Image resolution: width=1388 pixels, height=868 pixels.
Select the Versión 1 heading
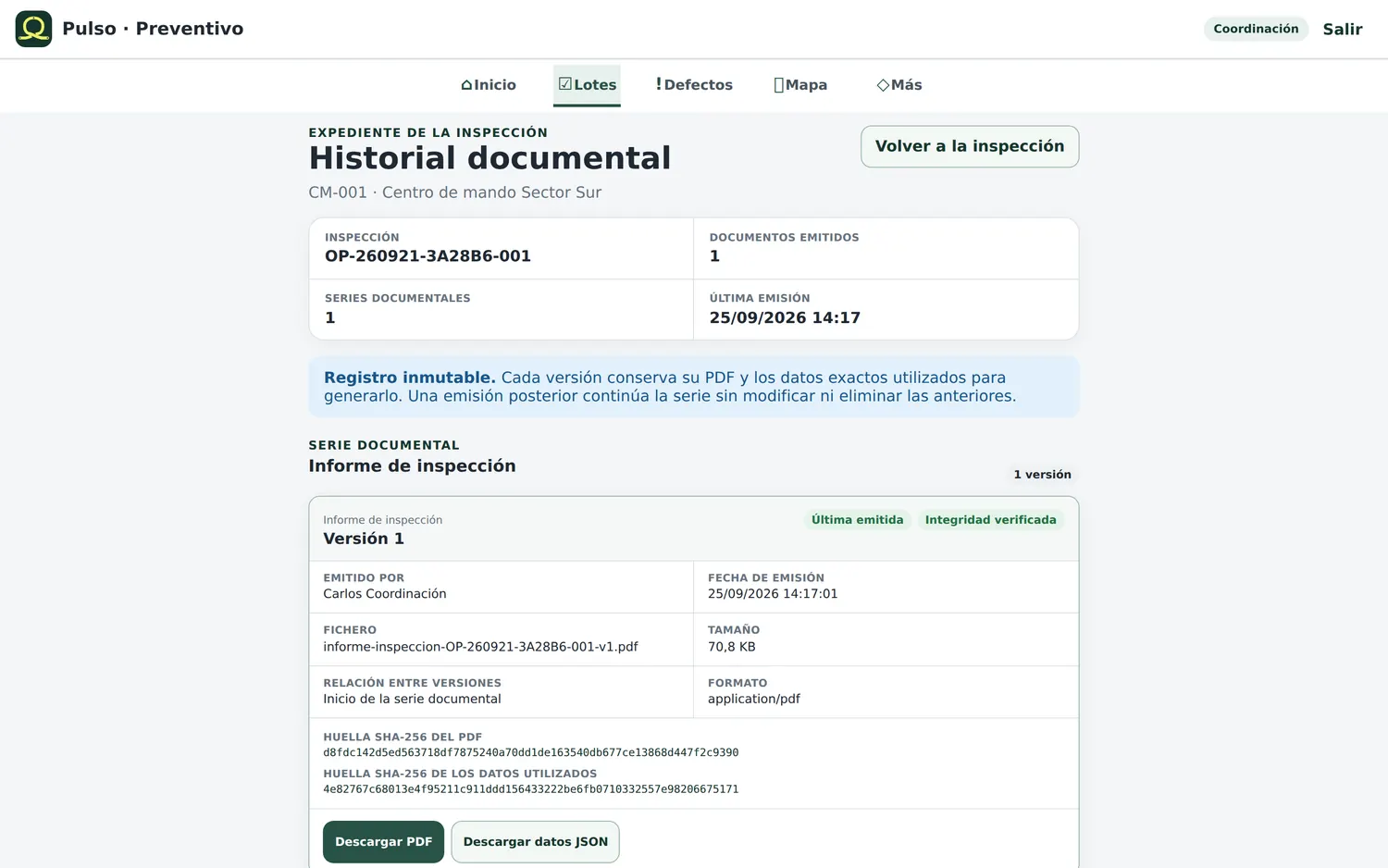pyautogui.click(x=364, y=539)
